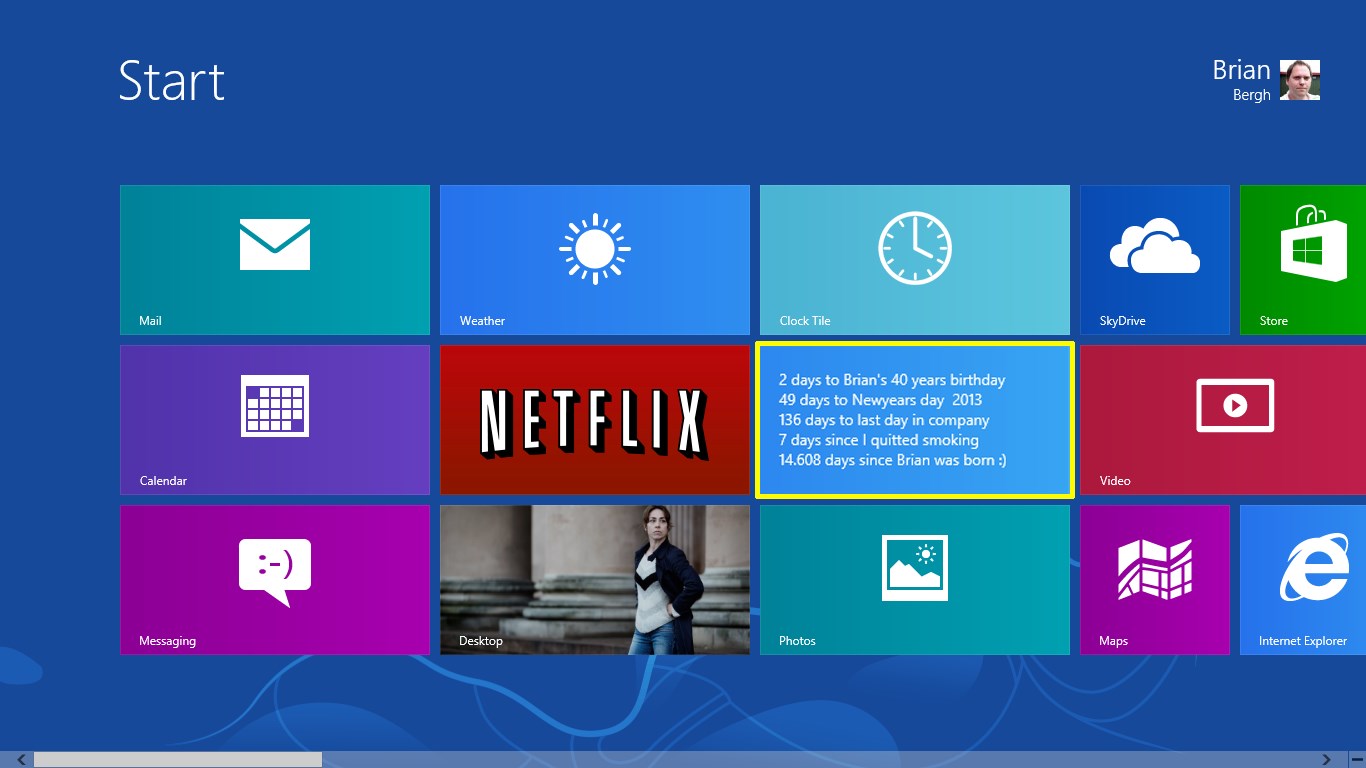
Task: Click the zoom-out minus button at the scrollbar's end
Action: [1356, 760]
